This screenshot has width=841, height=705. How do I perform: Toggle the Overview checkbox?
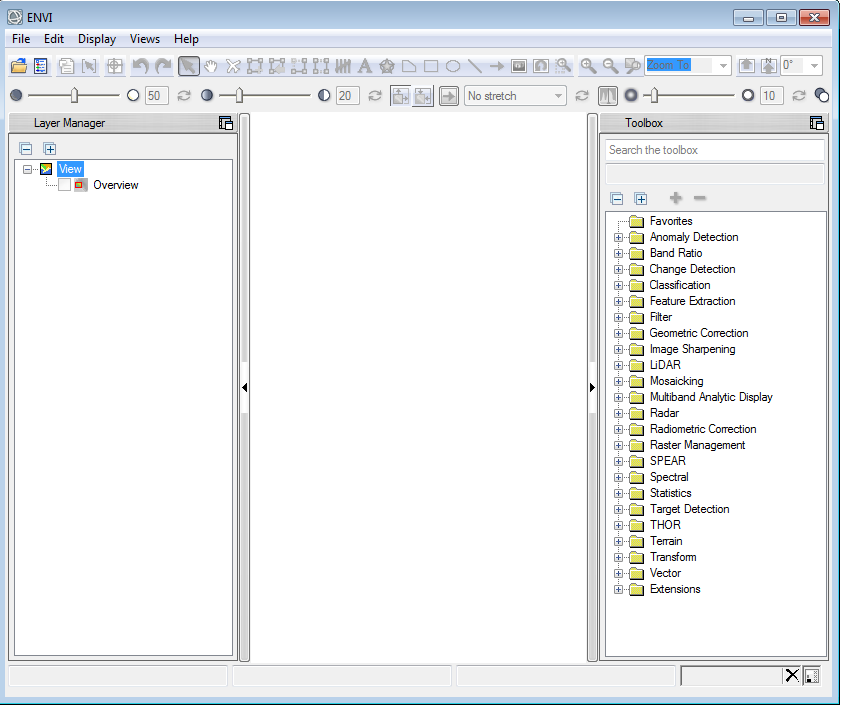tap(64, 185)
